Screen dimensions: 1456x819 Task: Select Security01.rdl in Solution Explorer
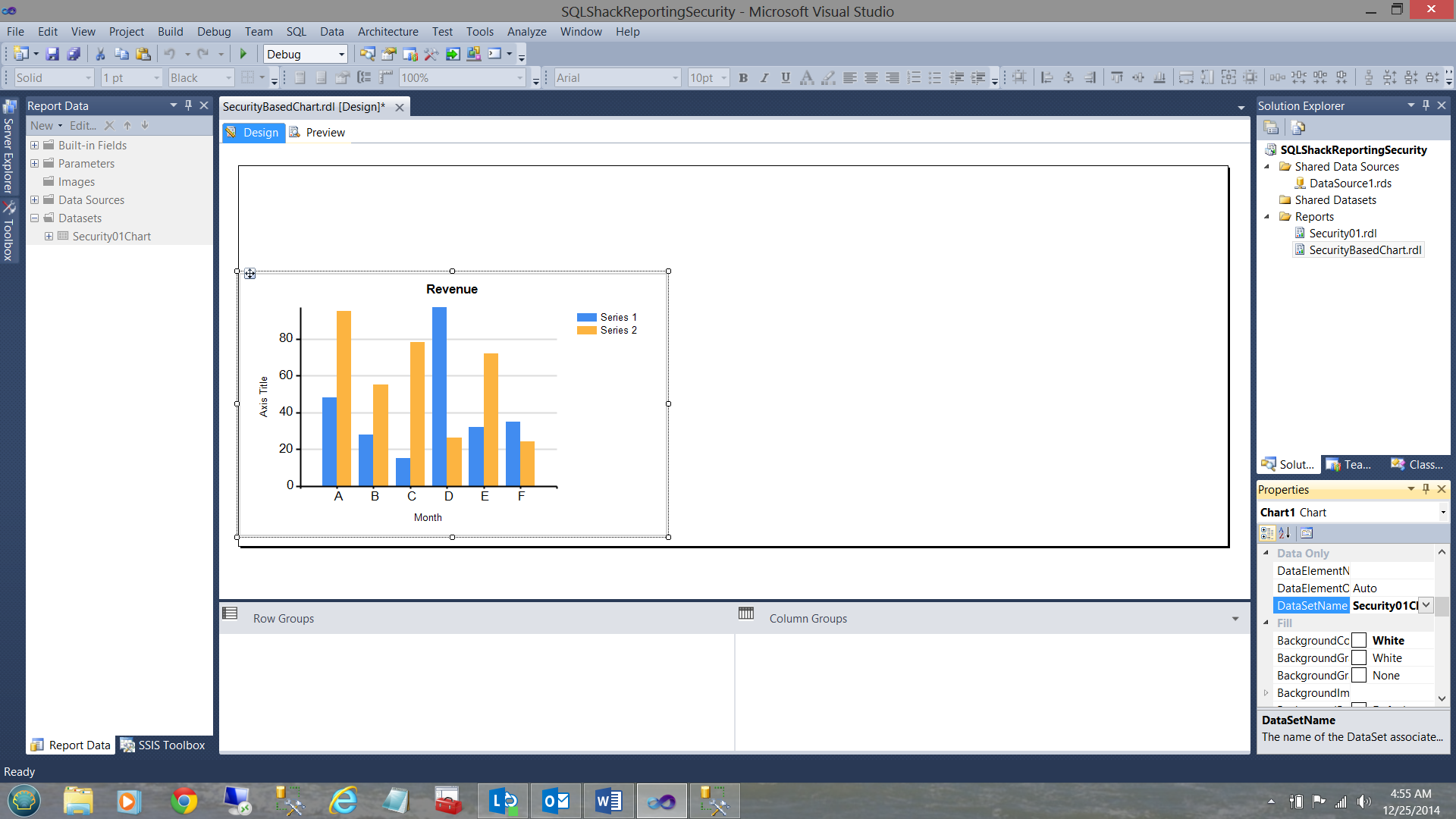[x=1342, y=234]
